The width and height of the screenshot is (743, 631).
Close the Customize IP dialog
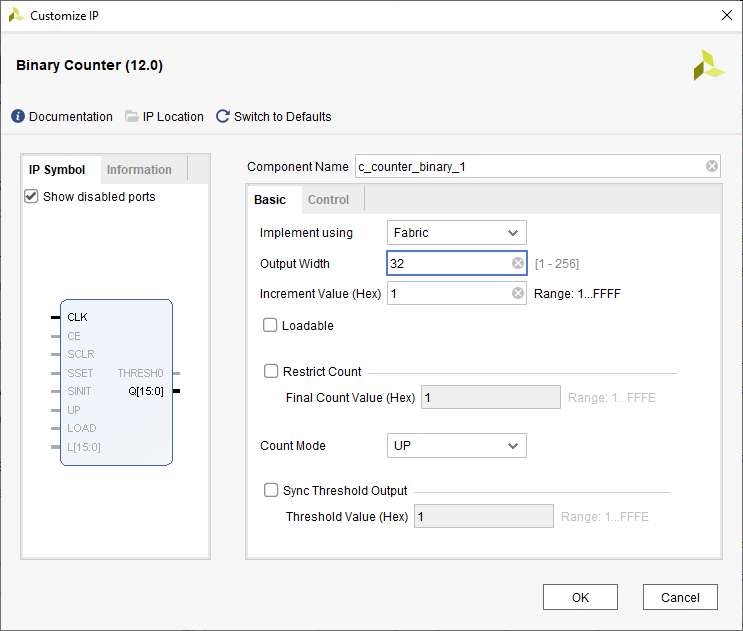pos(726,15)
